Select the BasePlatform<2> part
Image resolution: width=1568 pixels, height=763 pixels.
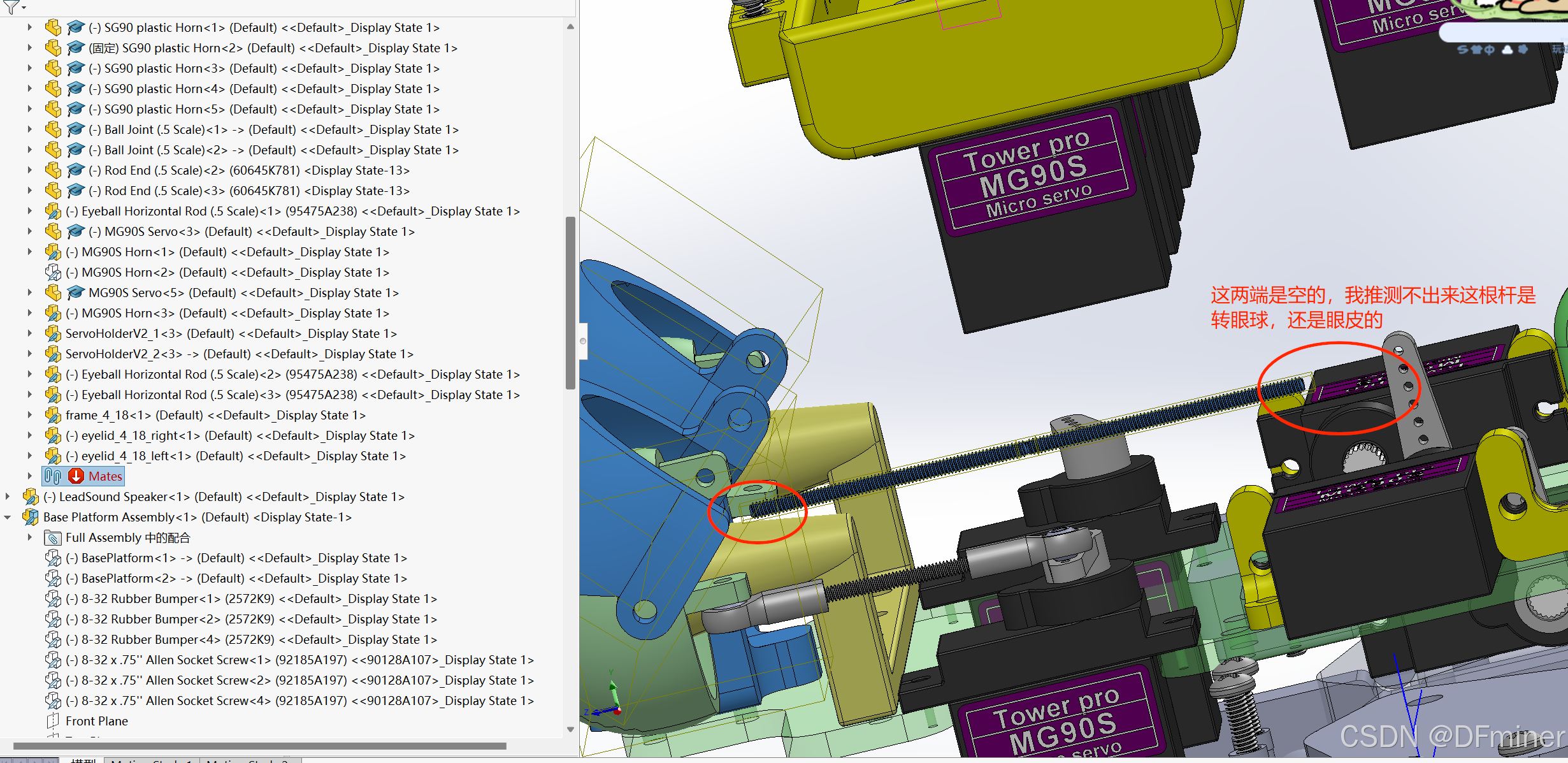click(x=236, y=578)
